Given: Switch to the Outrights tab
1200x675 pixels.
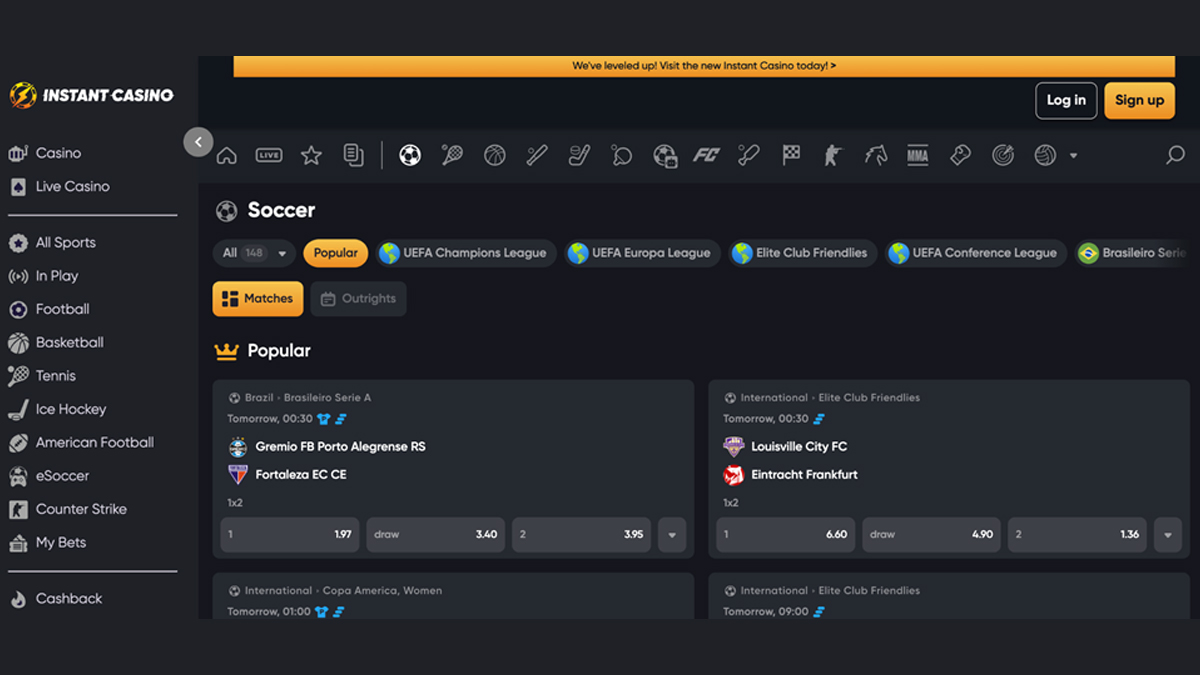Looking at the screenshot, I should coord(359,298).
